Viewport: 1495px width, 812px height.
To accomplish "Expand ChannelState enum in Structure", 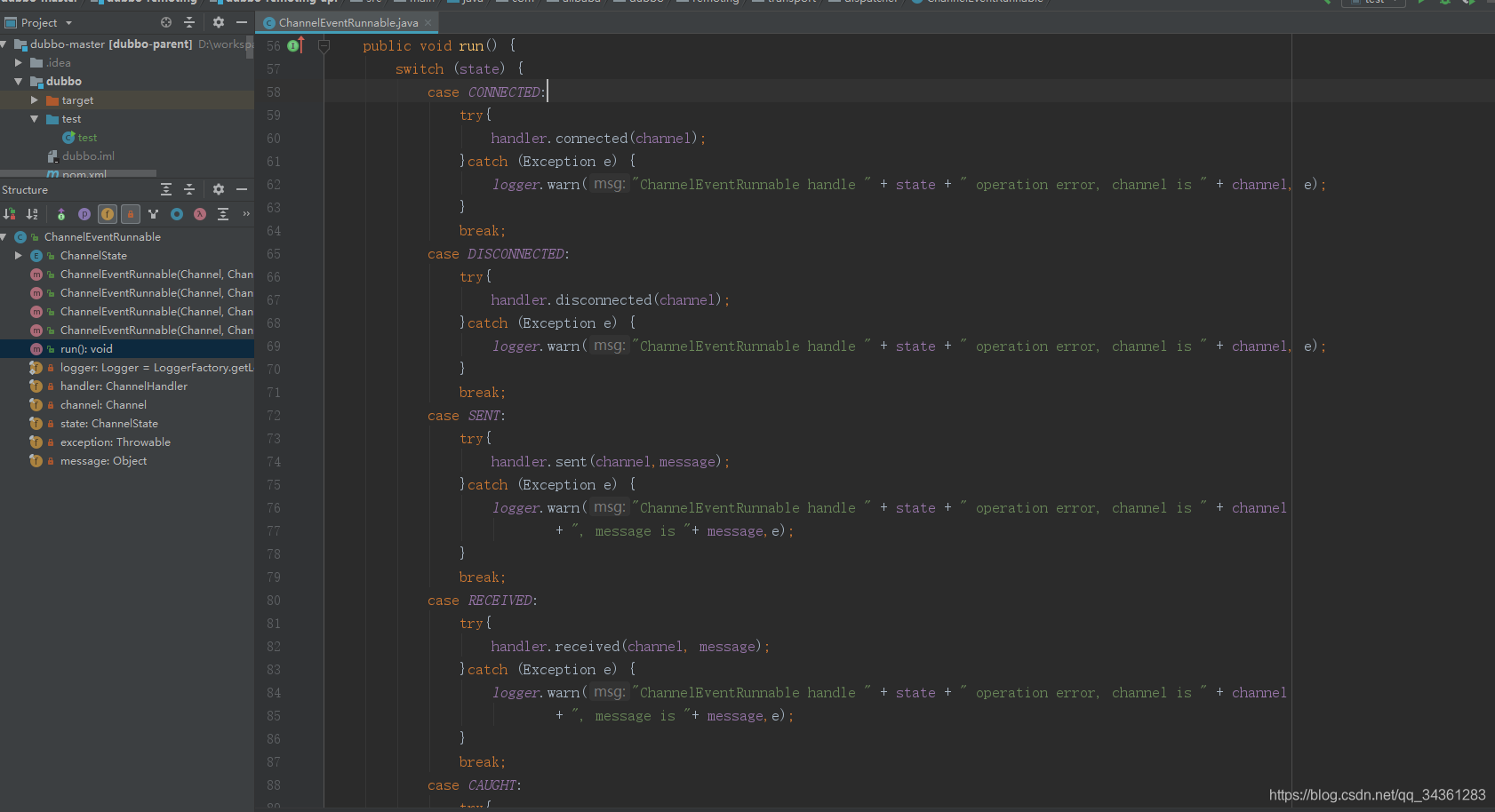I will [x=19, y=256].
